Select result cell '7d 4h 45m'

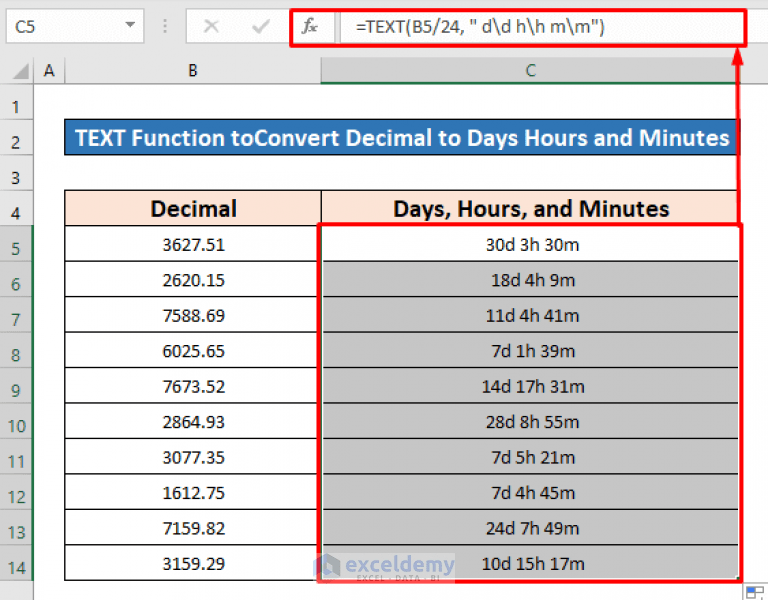[530, 492]
